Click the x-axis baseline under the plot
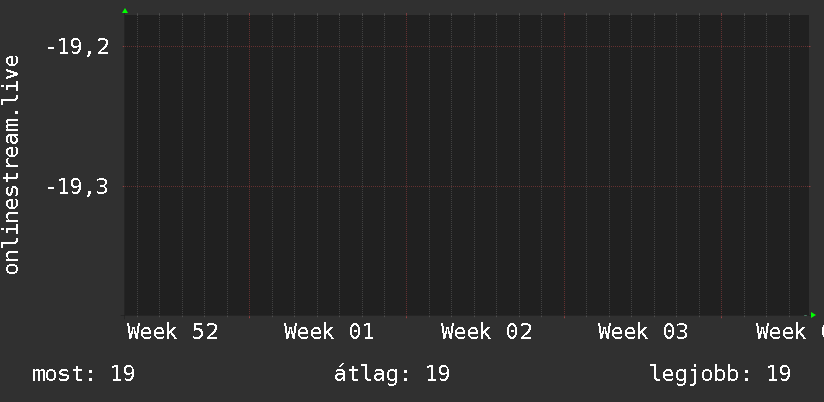 point(466,316)
